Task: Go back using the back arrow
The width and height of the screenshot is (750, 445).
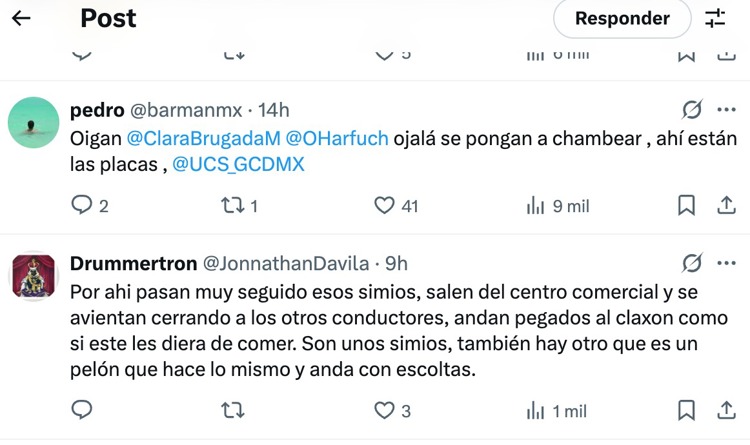Action: tap(21, 18)
